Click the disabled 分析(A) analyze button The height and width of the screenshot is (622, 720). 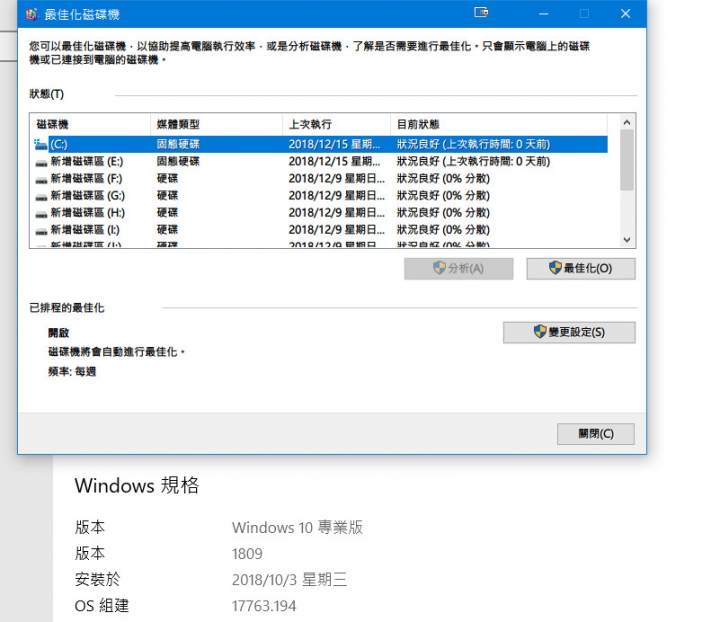click(x=458, y=269)
